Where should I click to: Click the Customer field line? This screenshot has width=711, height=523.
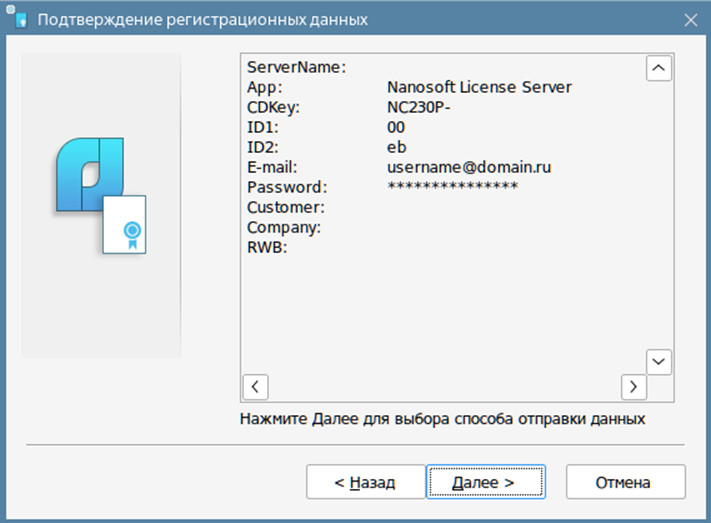(286, 207)
